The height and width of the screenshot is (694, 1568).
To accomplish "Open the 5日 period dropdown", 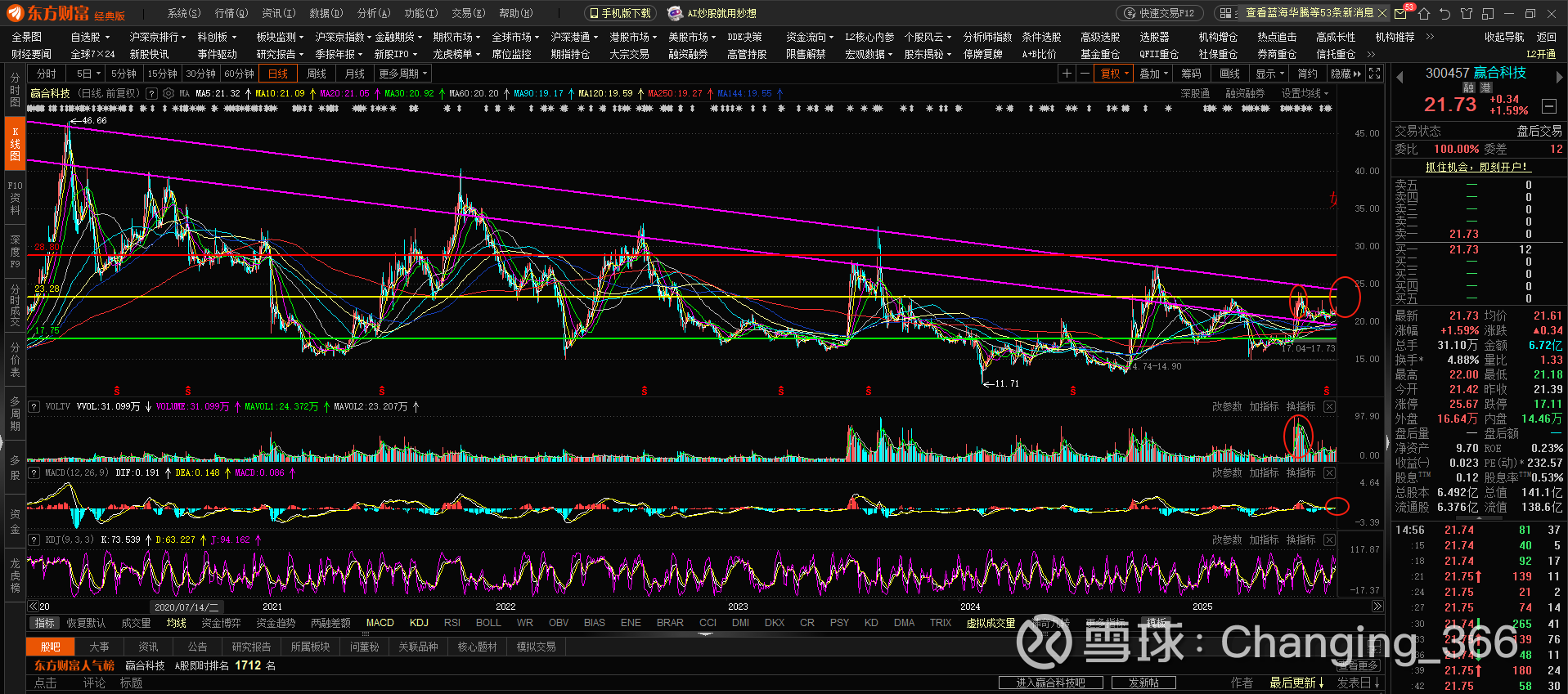I will pos(88,74).
